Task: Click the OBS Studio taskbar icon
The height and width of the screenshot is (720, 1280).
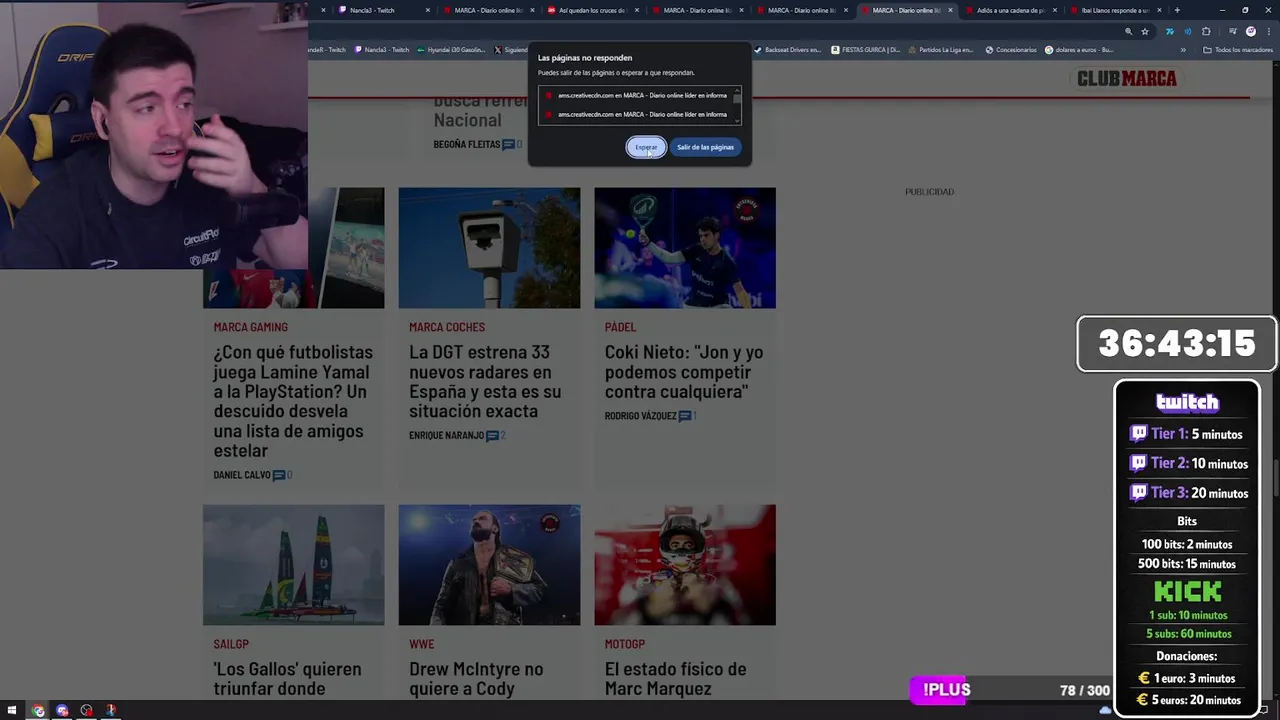Action: click(87, 710)
